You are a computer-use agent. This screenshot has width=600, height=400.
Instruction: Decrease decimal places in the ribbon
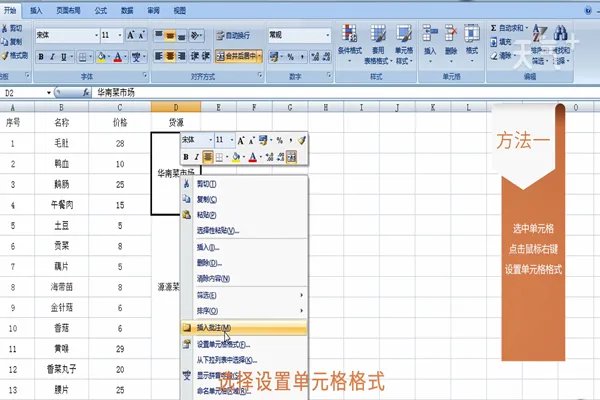point(326,57)
